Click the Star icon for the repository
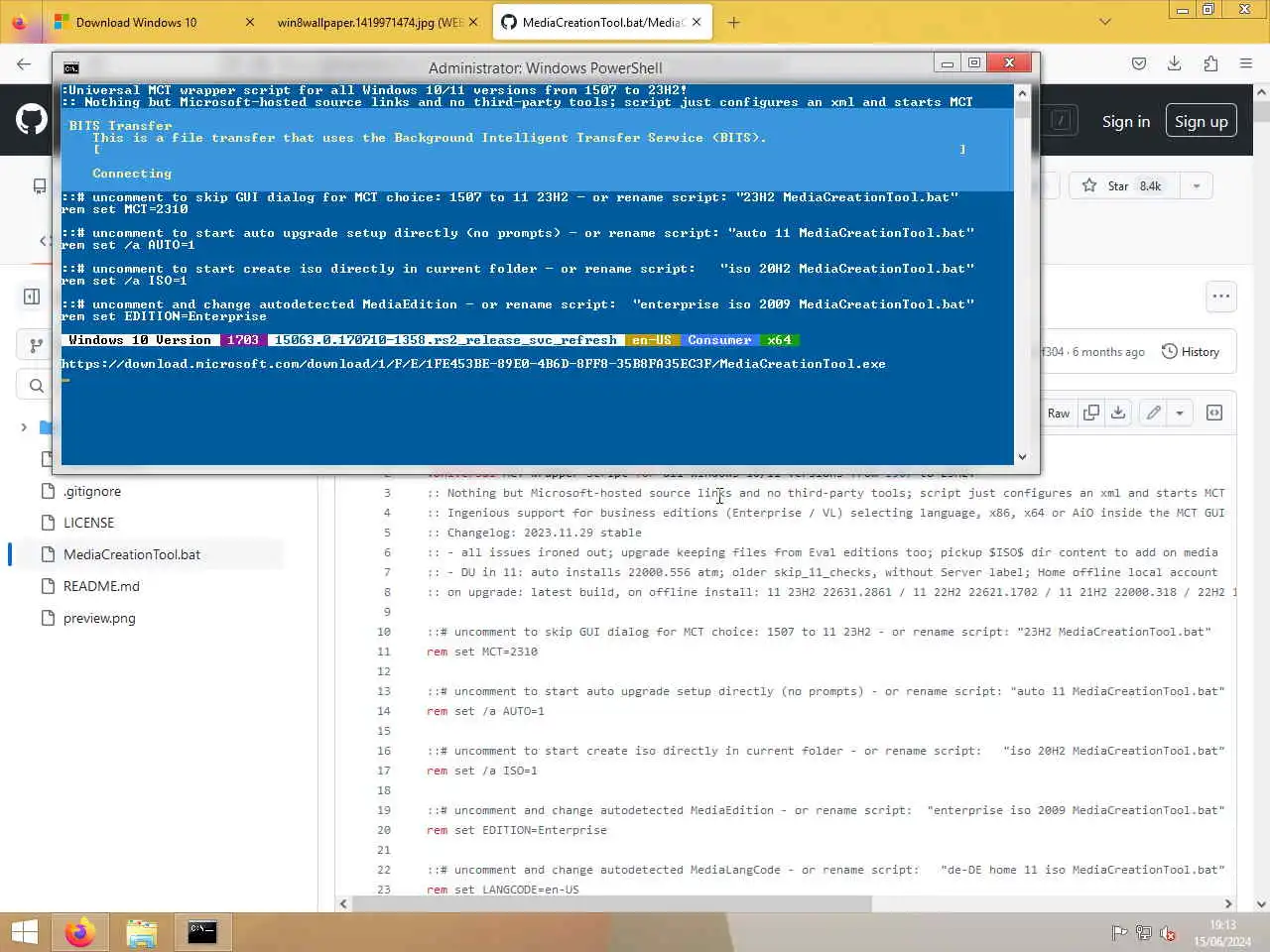1270x952 pixels. click(x=1089, y=185)
